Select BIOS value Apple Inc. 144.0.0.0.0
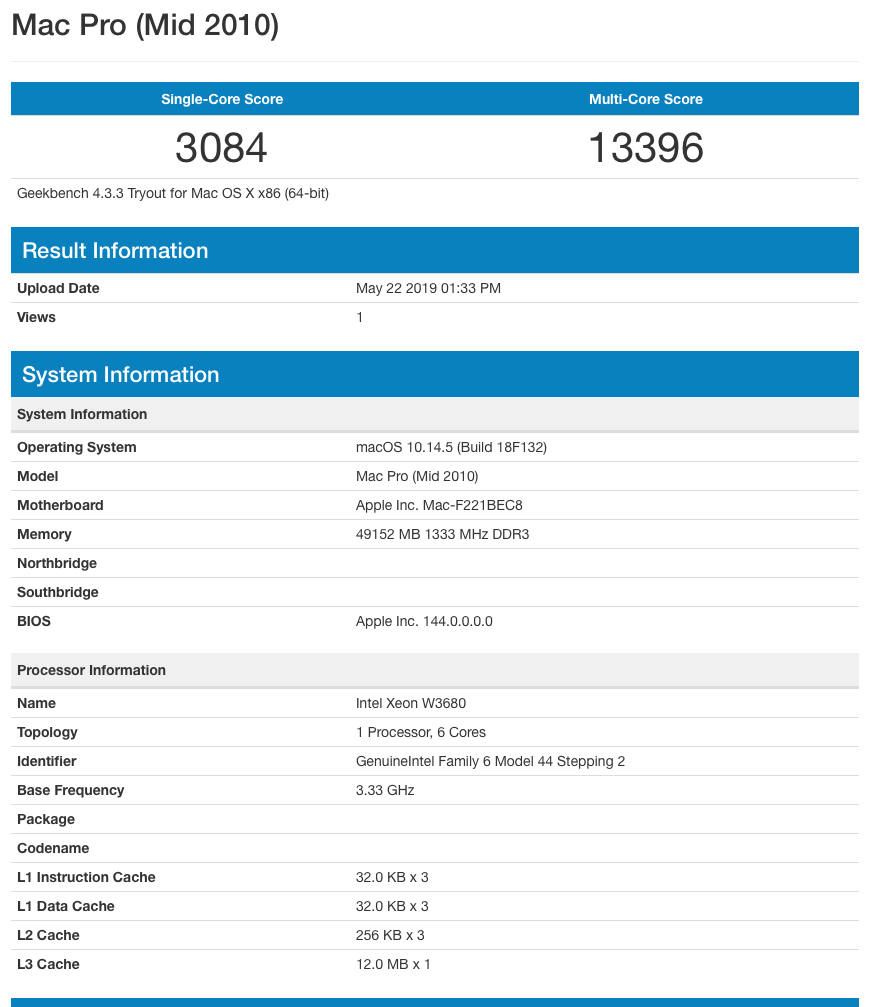Screen dimensions: 870x1007 pos(424,621)
